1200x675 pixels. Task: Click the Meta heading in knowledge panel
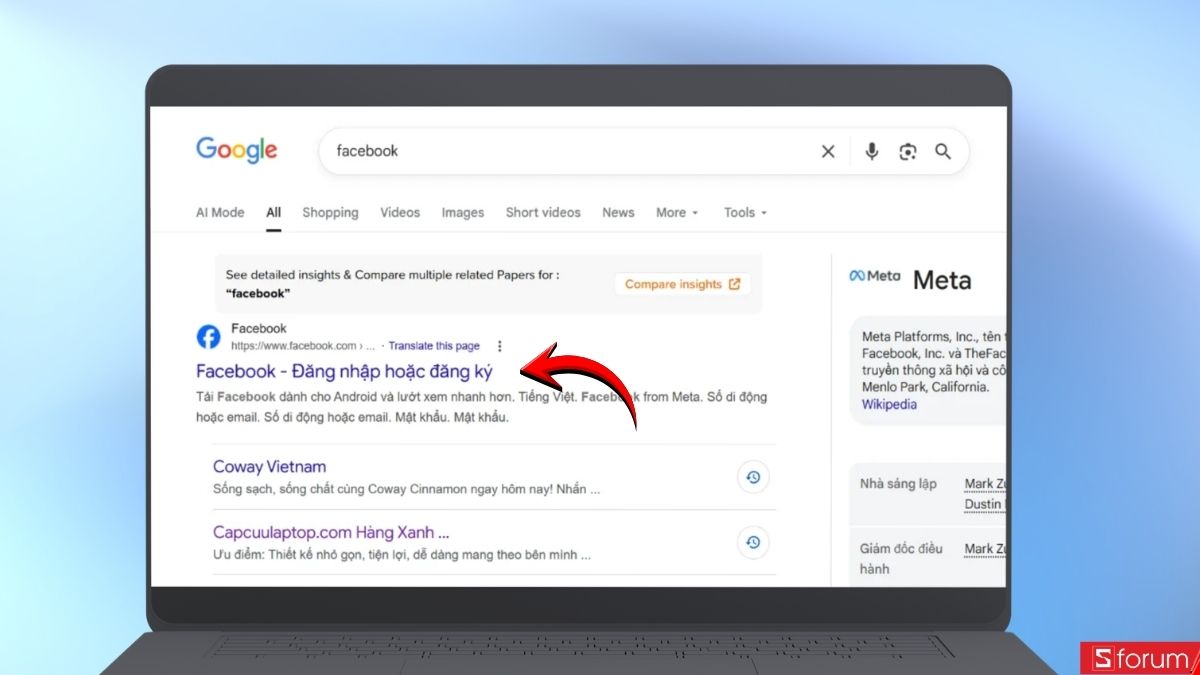click(x=942, y=280)
